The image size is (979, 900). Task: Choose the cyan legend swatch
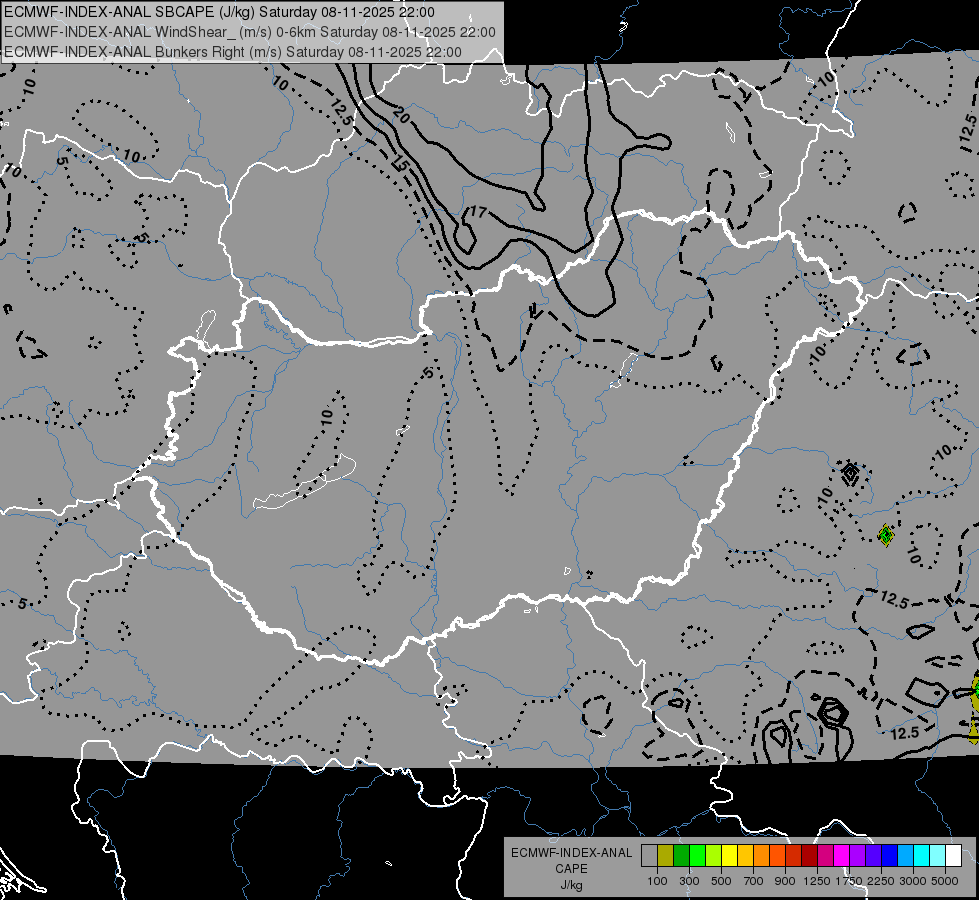click(x=922, y=855)
